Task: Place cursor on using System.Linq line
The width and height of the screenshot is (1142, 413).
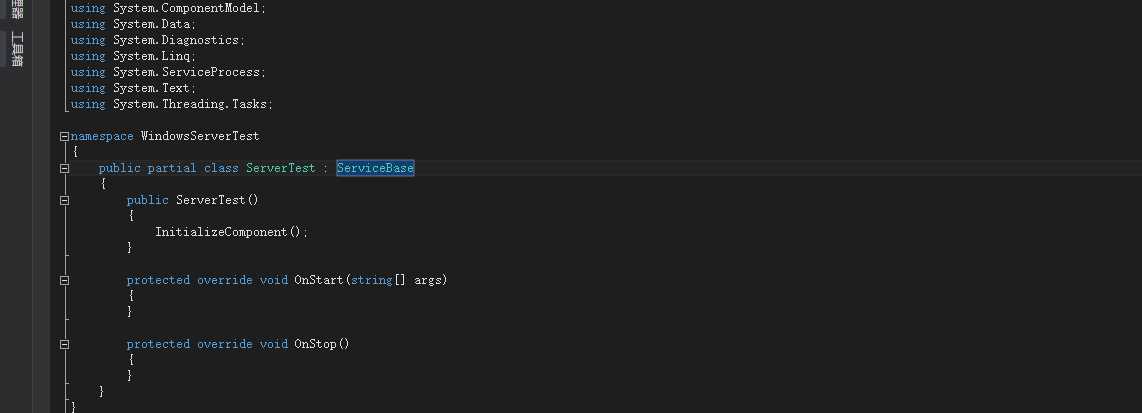Action: pos(133,56)
